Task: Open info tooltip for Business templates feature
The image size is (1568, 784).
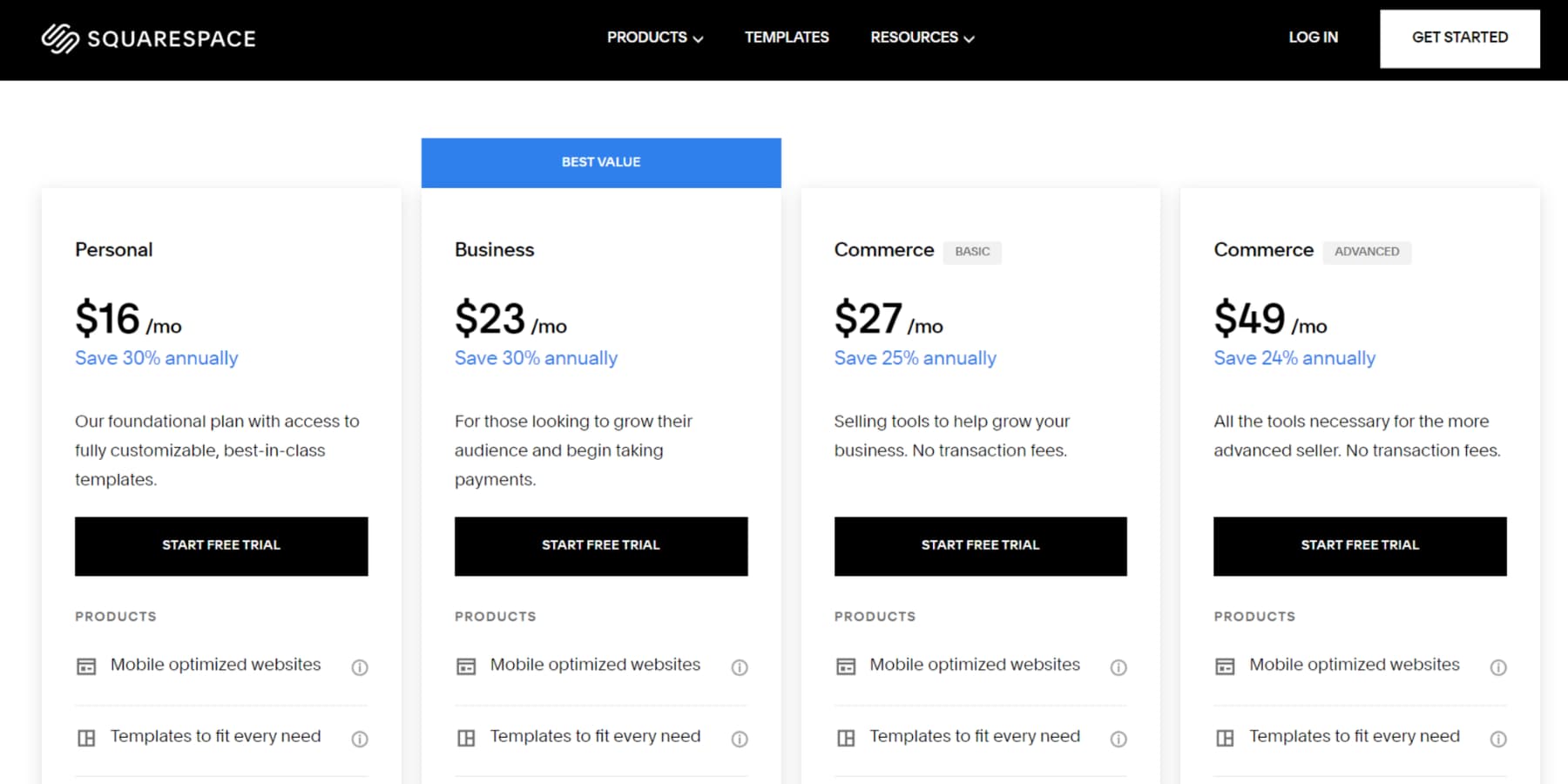Action: point(740,739)
